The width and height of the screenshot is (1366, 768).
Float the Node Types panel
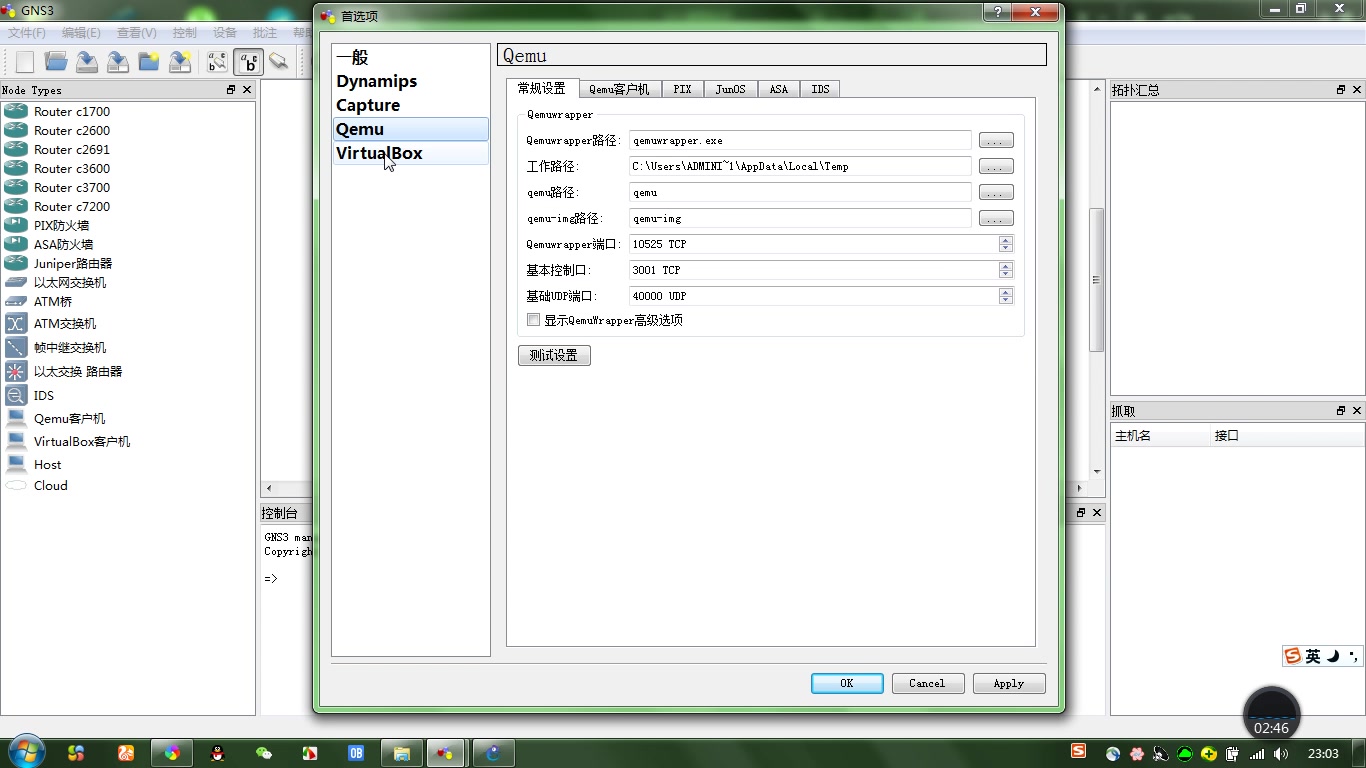point(231,90)
